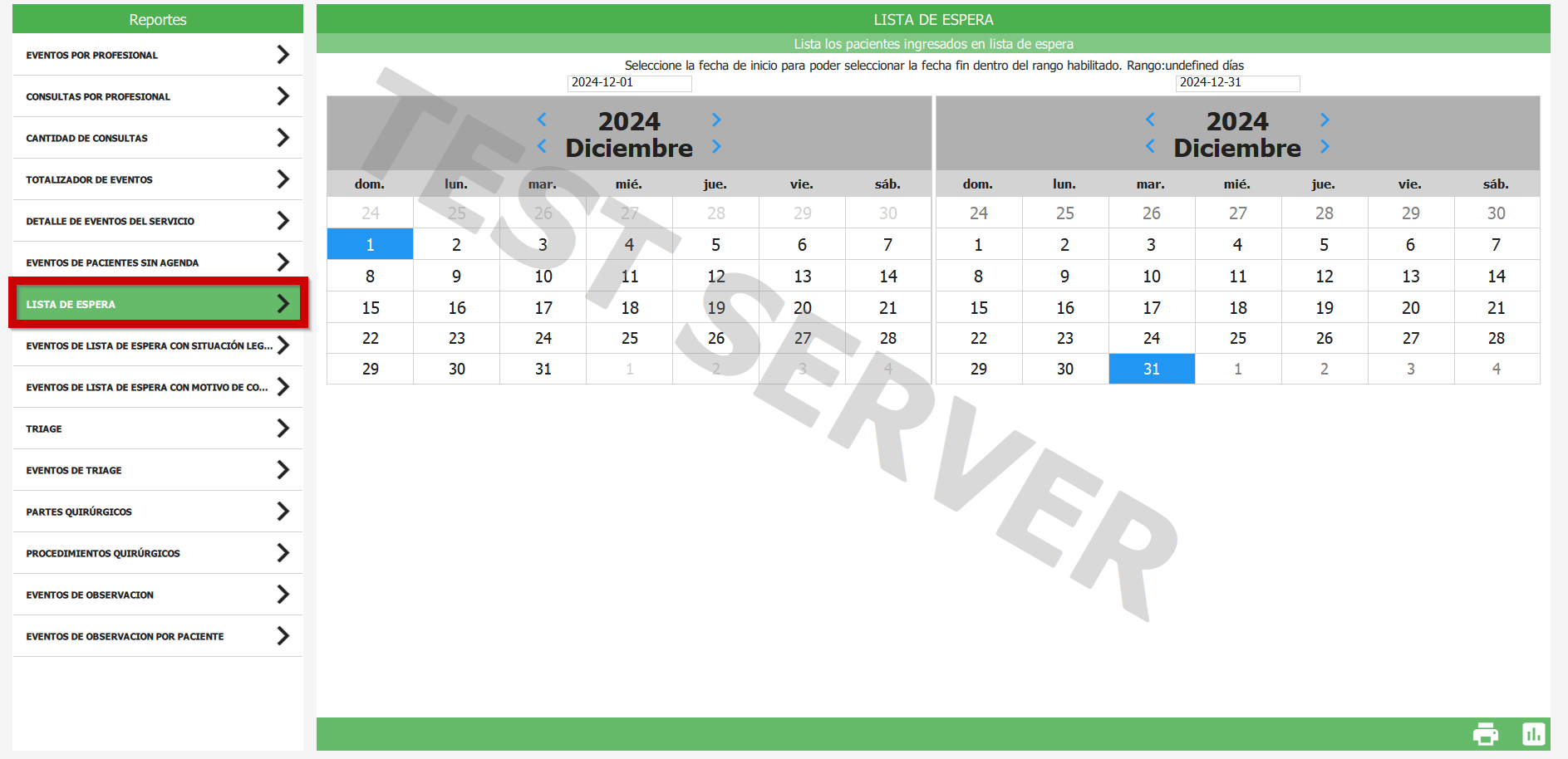
Task: Advance to next month in right calendar
Action: click(x=1325, y=147)
